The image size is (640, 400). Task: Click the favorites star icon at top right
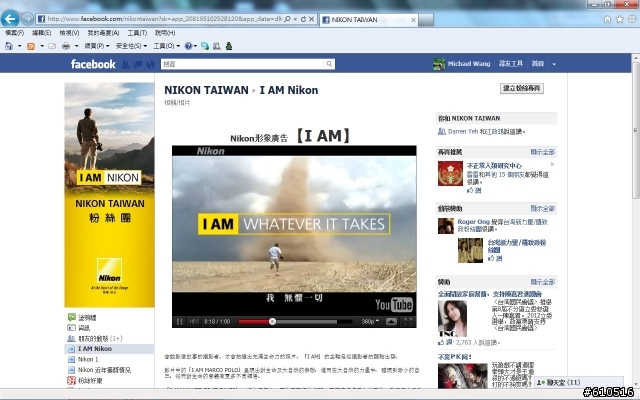point(620,19)
